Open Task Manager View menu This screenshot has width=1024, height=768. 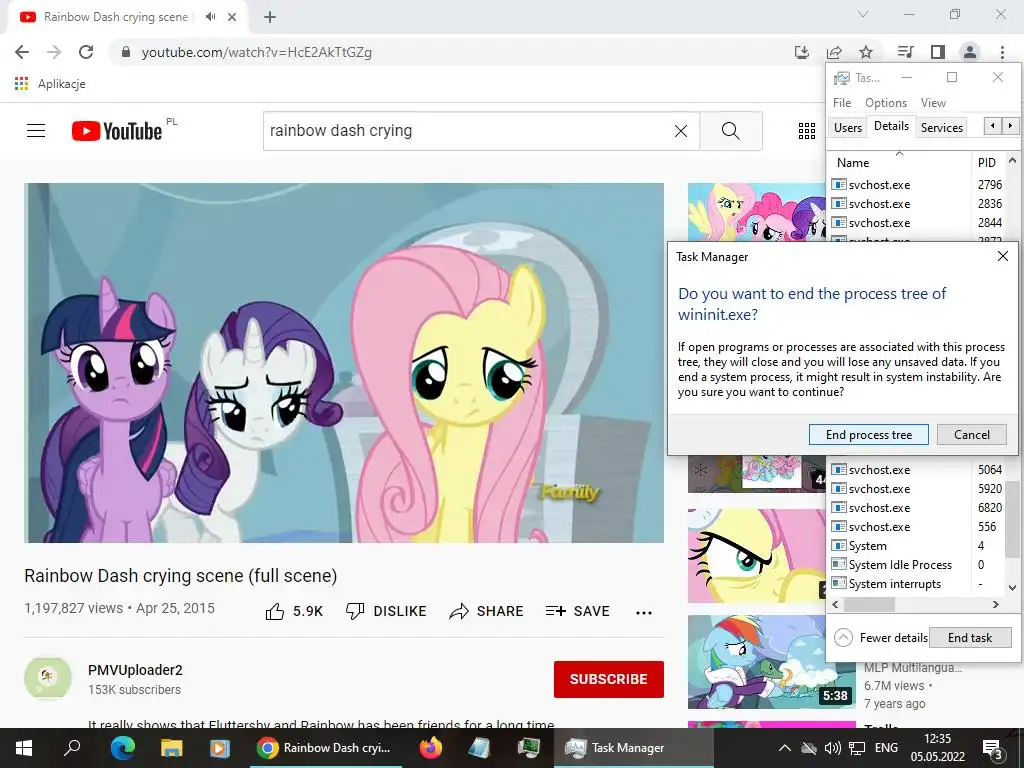933,103
